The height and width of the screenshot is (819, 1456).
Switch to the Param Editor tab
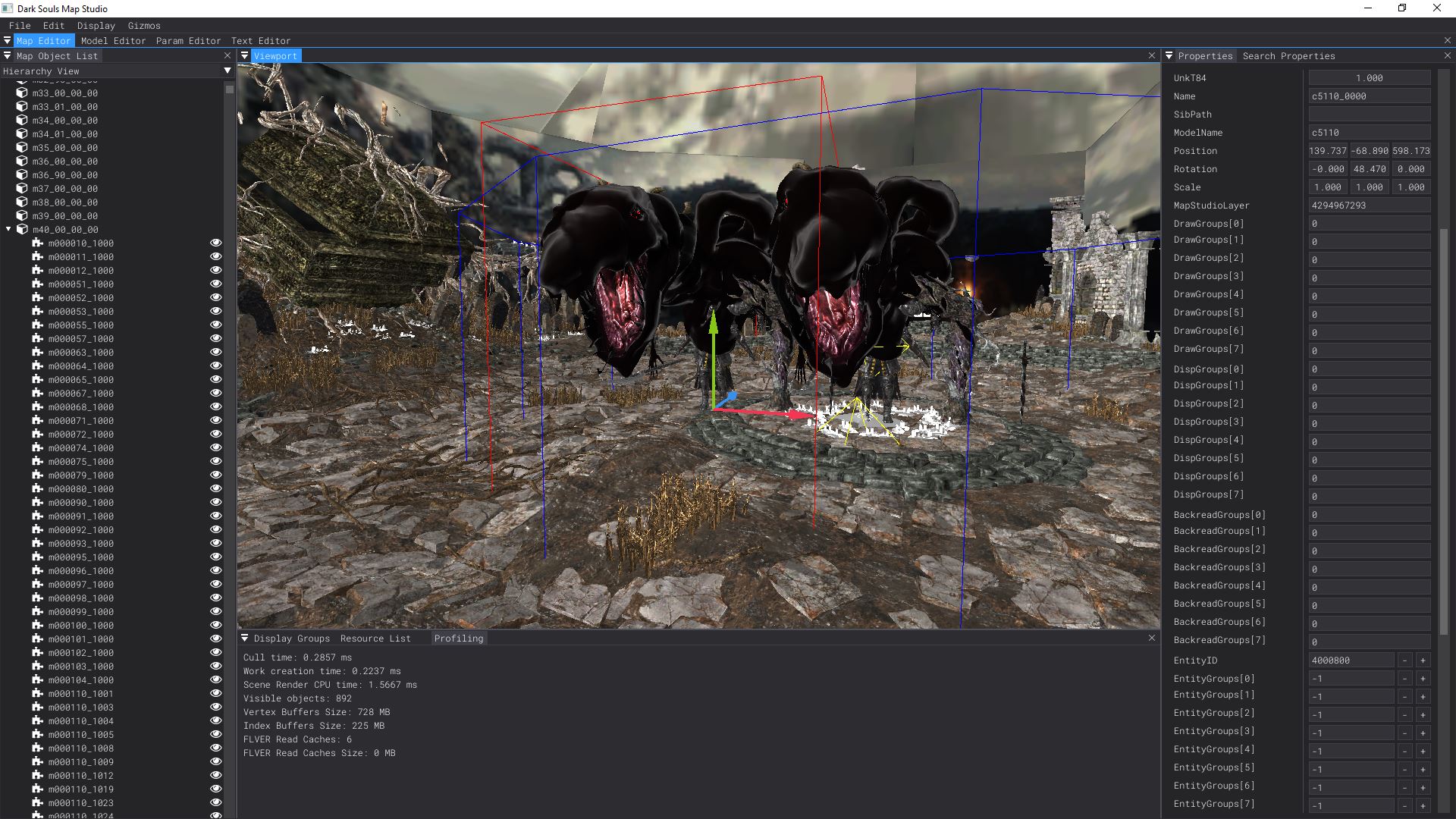pyautogui.click(x=188, y=41)
